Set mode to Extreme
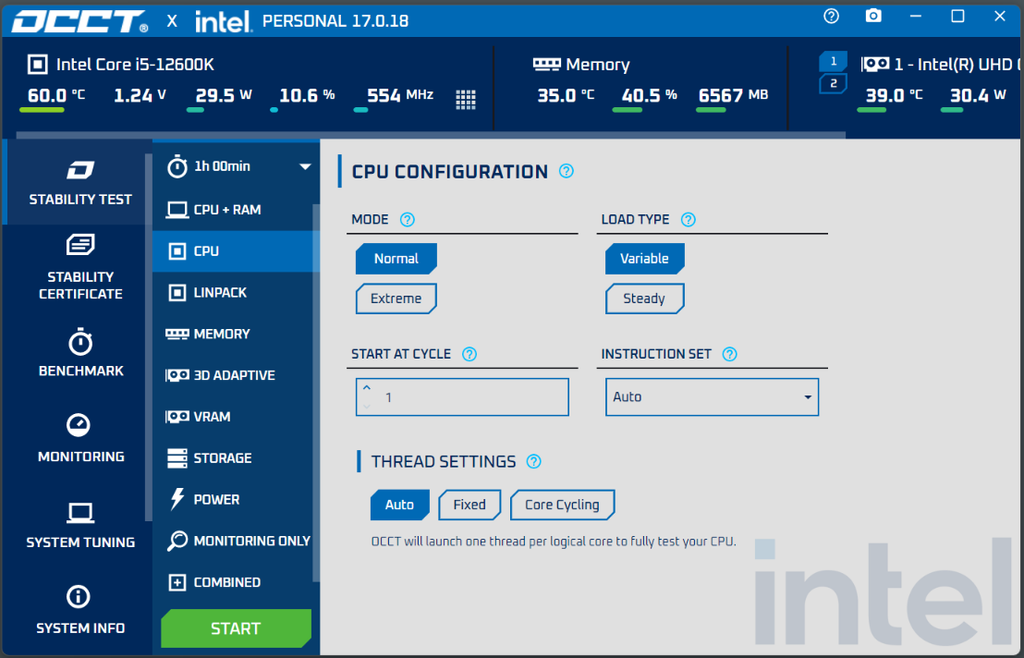The height and width of the screenshot is (658, 1024). (x=396, y=298)
